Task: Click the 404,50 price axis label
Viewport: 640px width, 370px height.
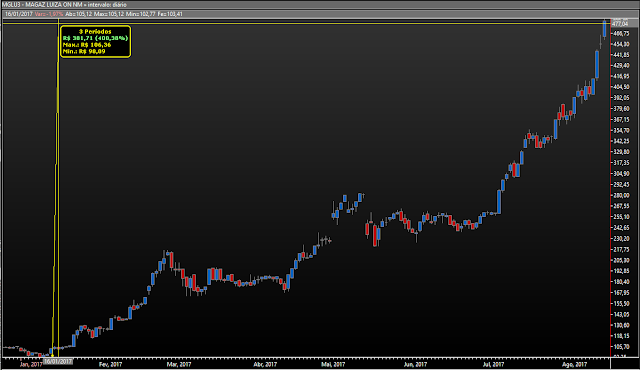Action: coord(621,87)
